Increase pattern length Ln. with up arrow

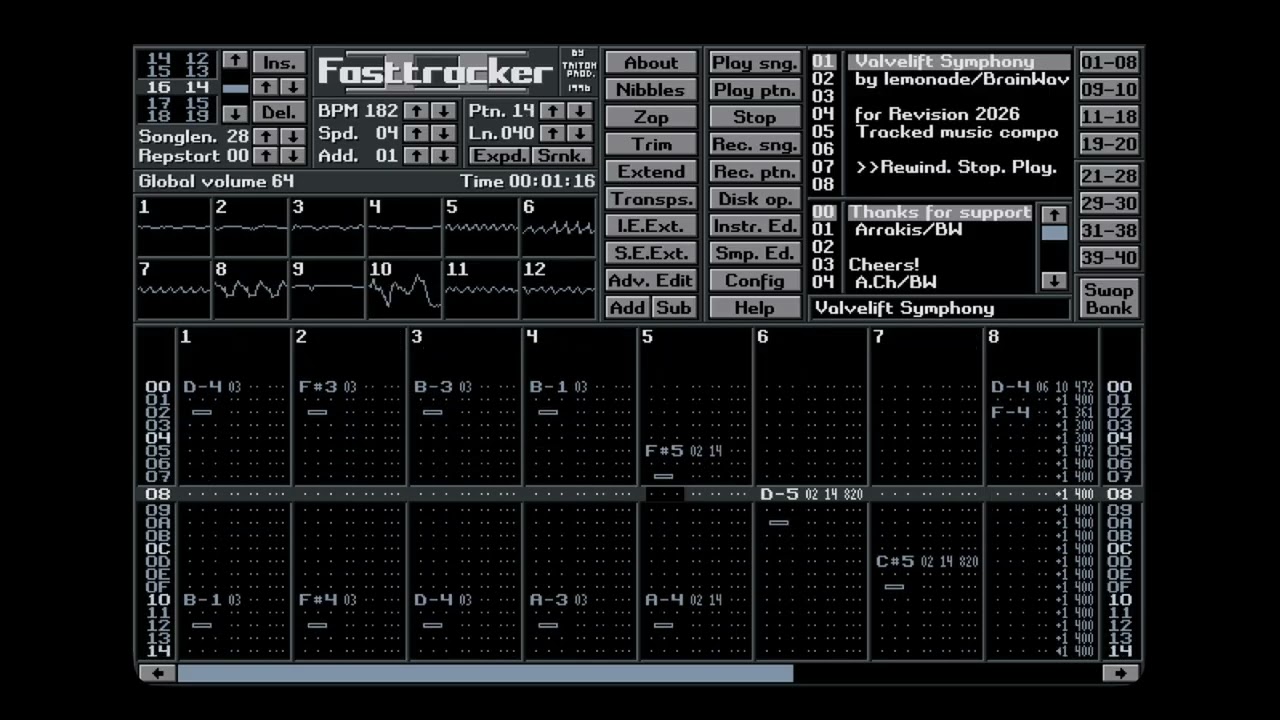(553, 133)
